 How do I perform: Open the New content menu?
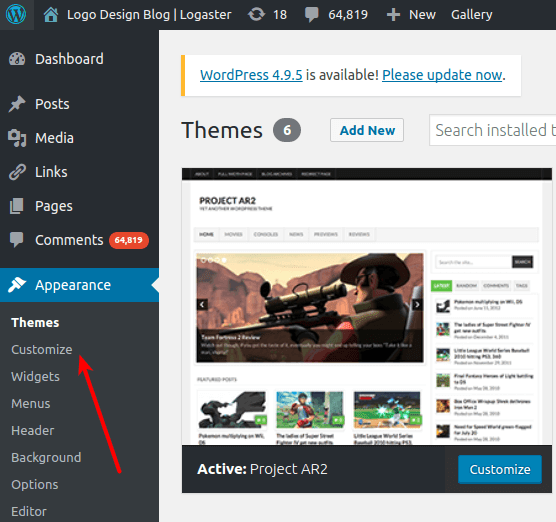[x=422, y=15]
